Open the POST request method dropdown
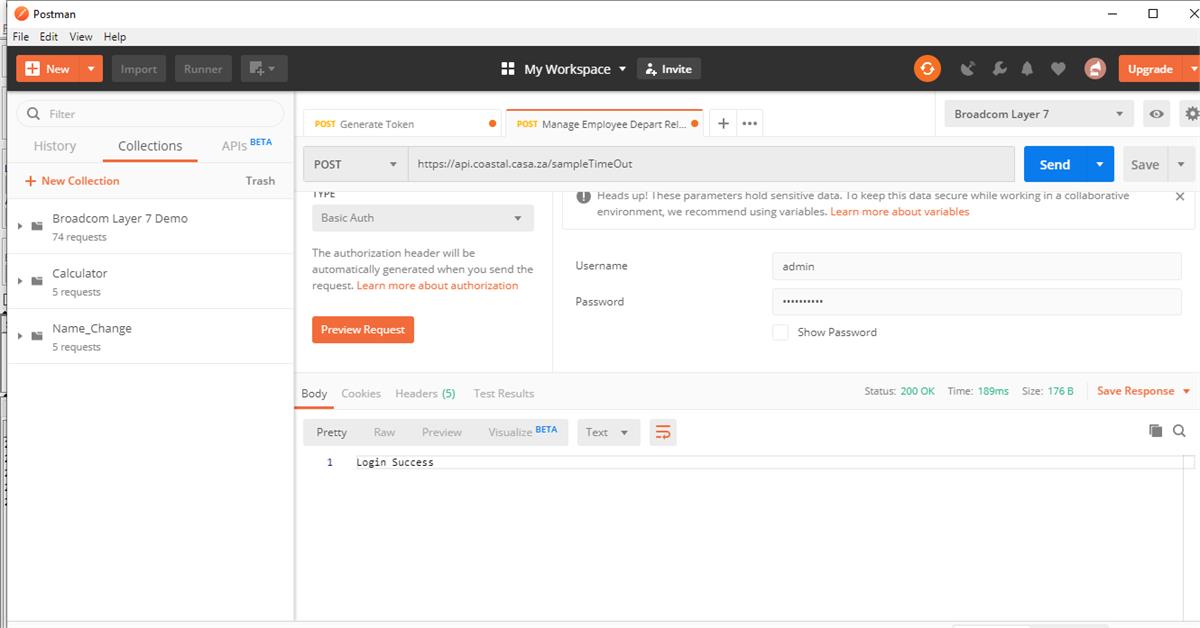The image size is (1200, 628). (x=354, y=163)
